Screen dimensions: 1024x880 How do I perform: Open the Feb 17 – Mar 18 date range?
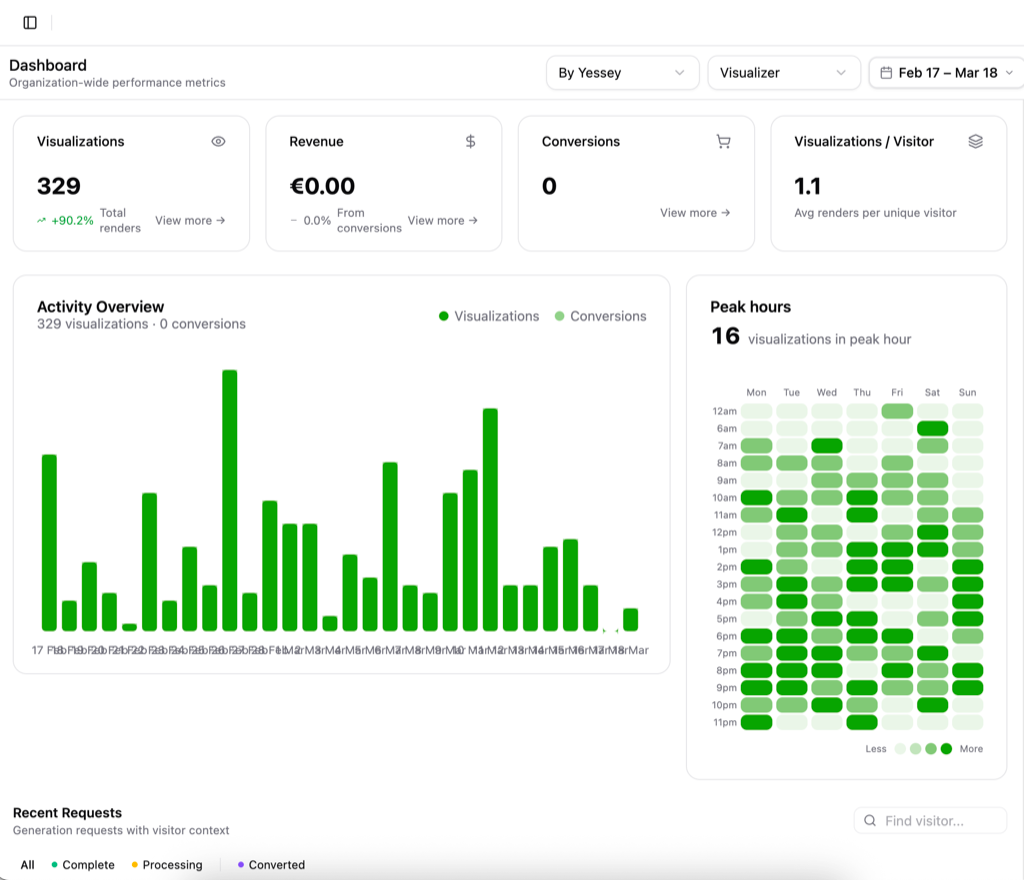(947, 73)
